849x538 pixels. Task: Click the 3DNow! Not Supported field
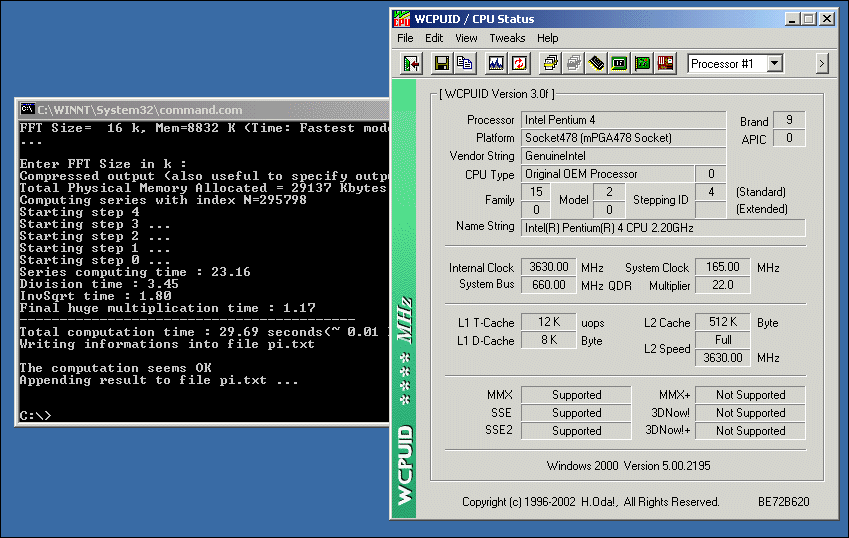[x=750, y=412]
